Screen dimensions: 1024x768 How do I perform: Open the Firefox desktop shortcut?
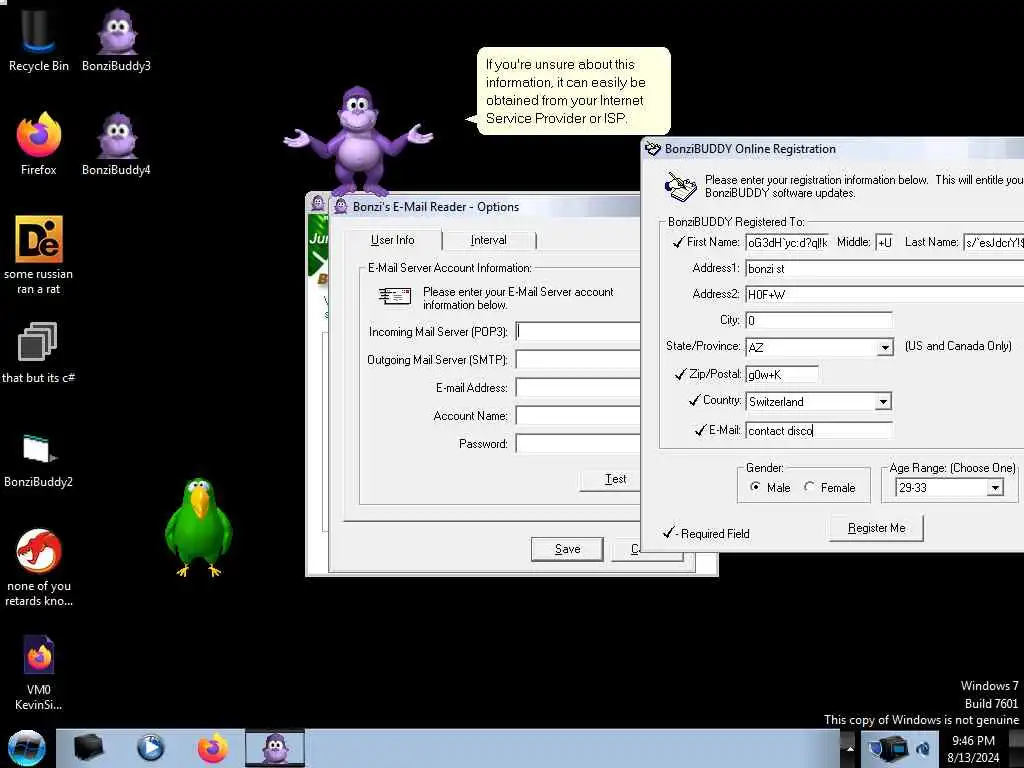click(39, 144)
